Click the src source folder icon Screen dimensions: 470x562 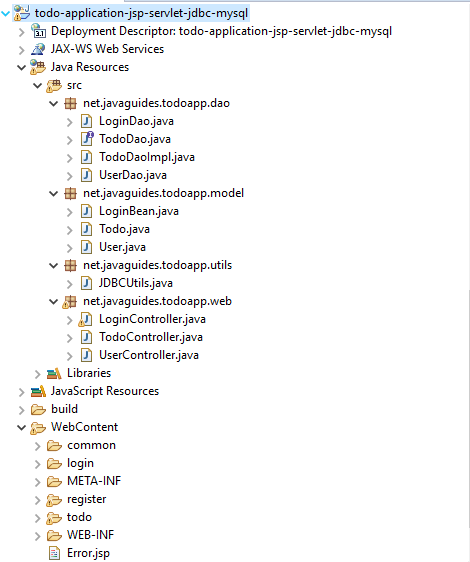[54, 85]
